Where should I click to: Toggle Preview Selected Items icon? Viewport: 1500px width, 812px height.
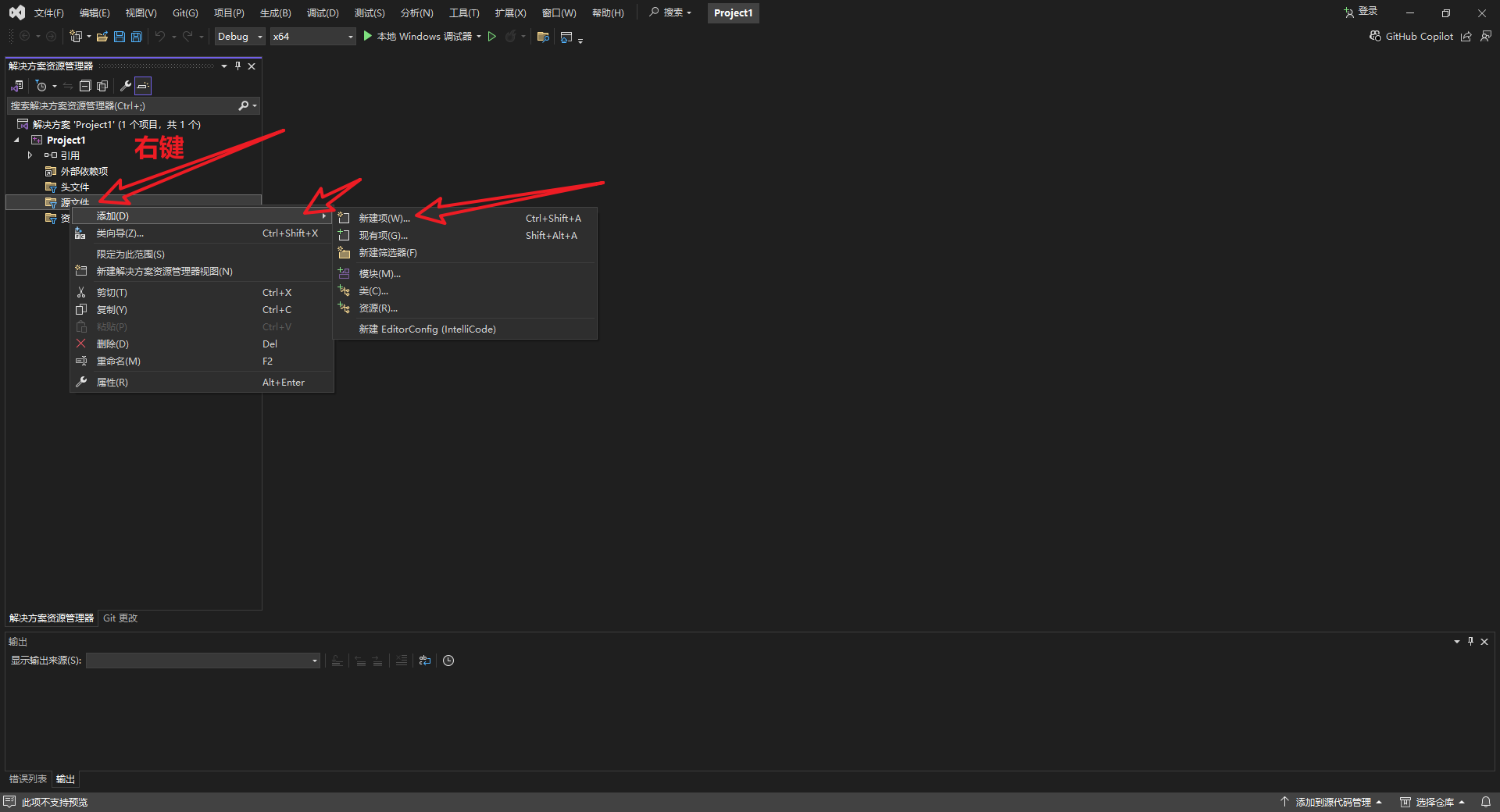(143, 86)
